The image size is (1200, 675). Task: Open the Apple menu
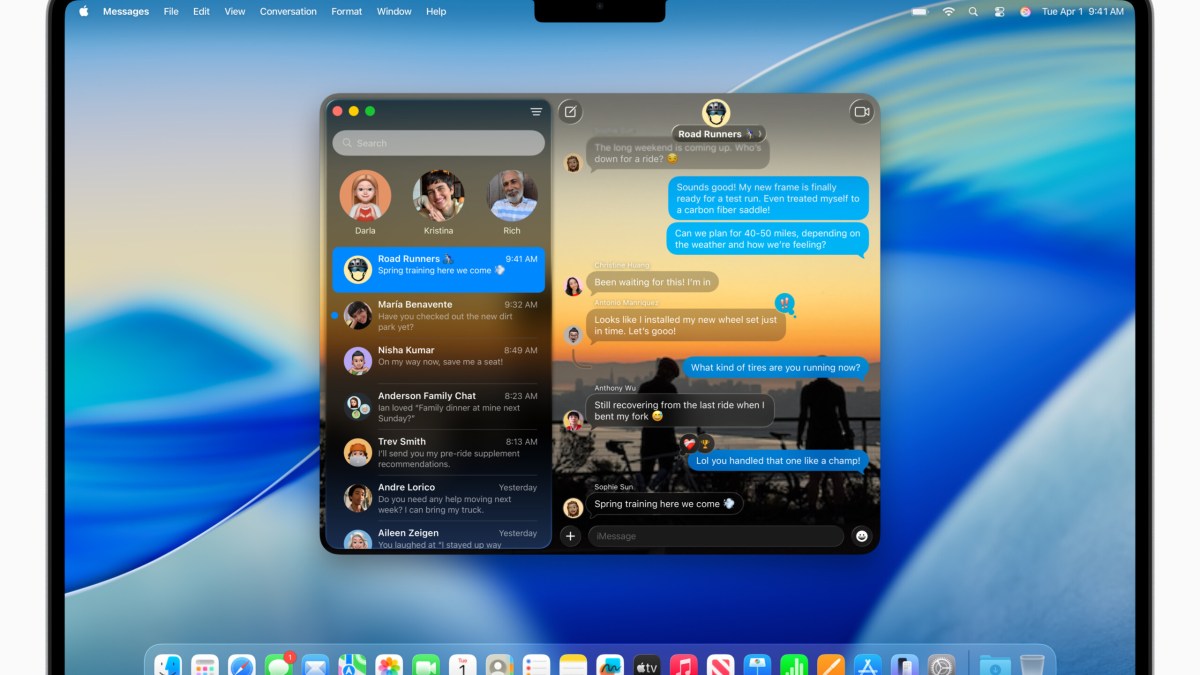point(83,12)
